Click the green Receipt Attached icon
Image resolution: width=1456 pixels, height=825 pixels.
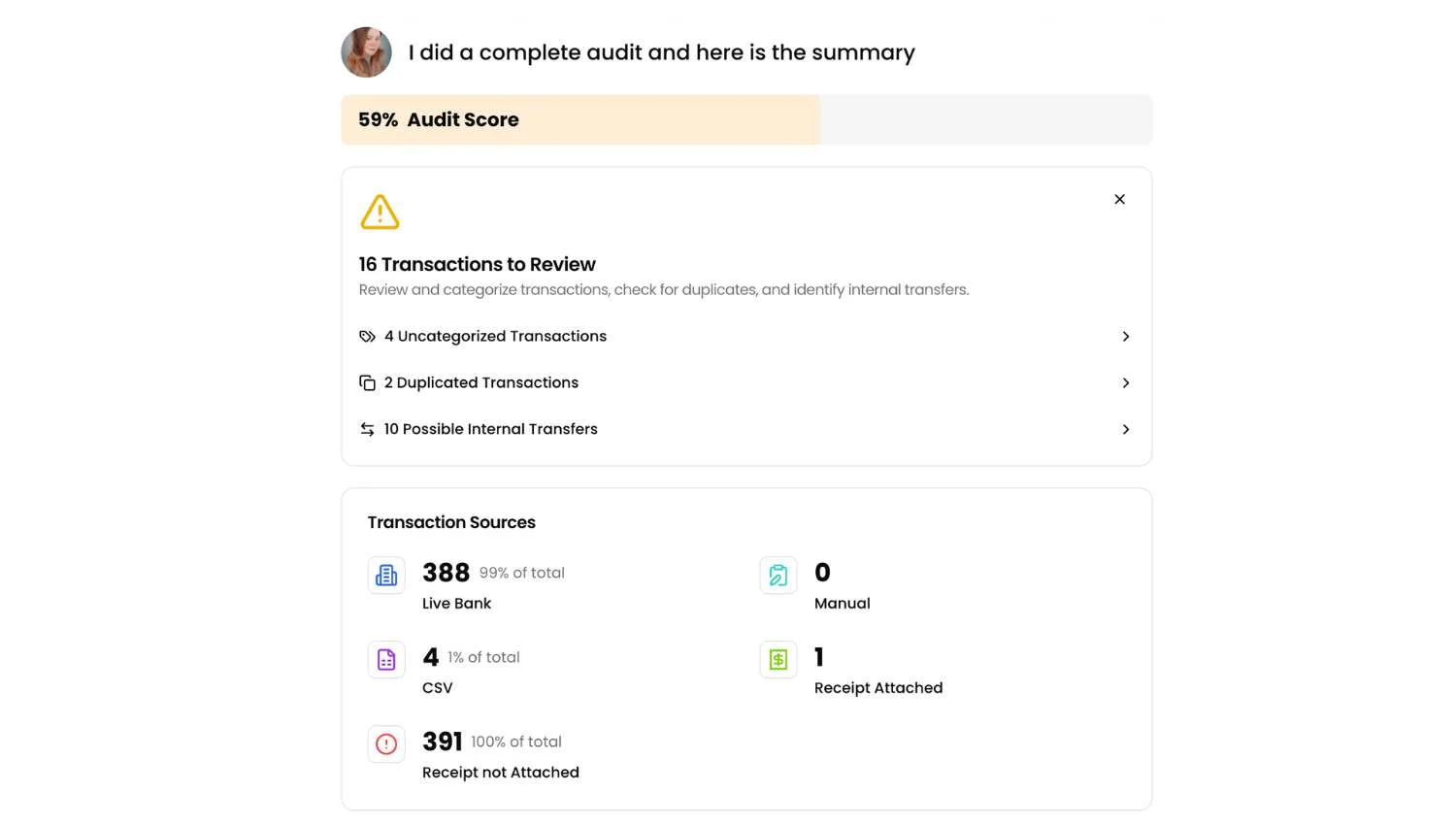coord(778,660)
